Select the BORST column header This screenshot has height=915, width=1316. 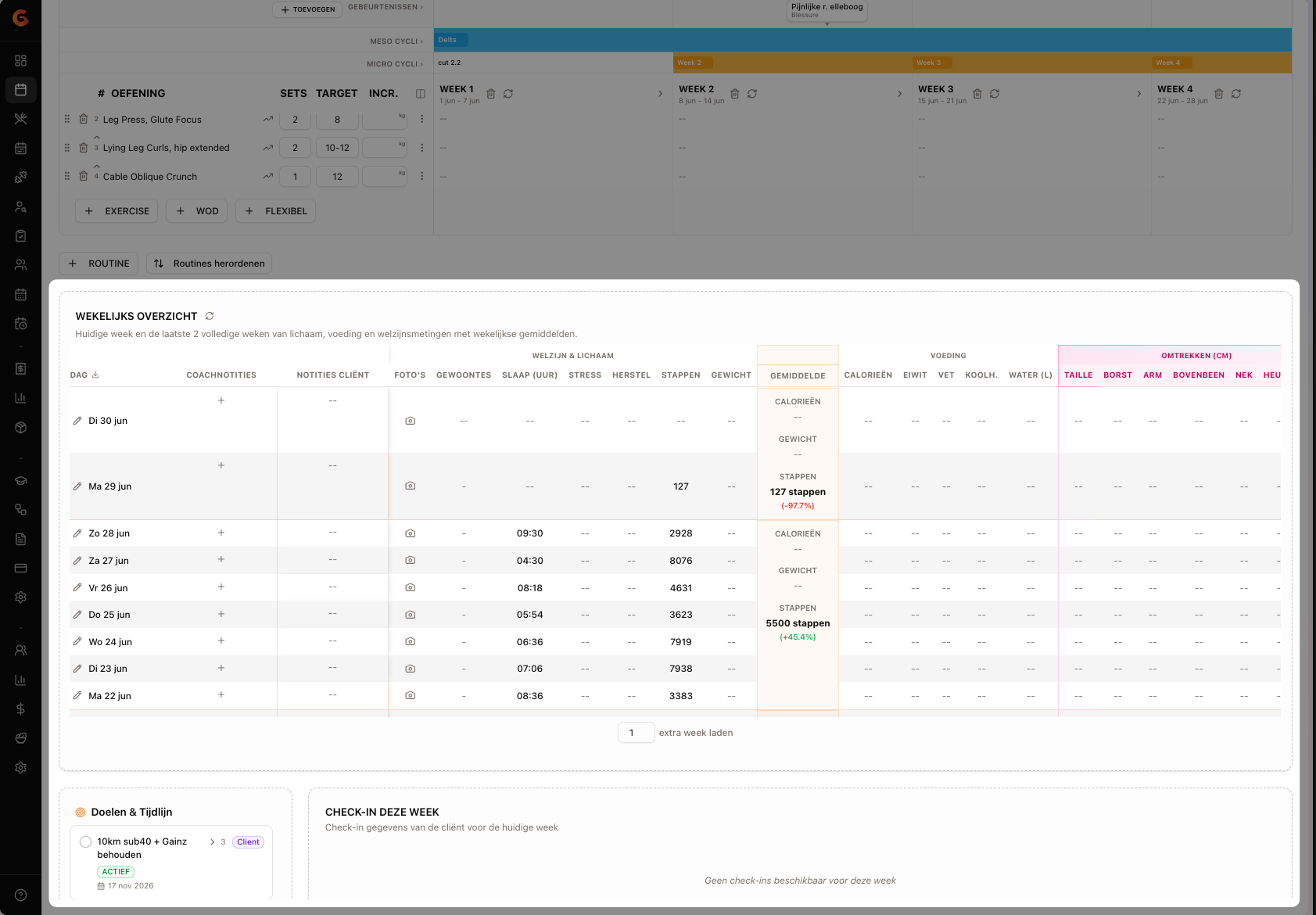(x=1118, y=375)
